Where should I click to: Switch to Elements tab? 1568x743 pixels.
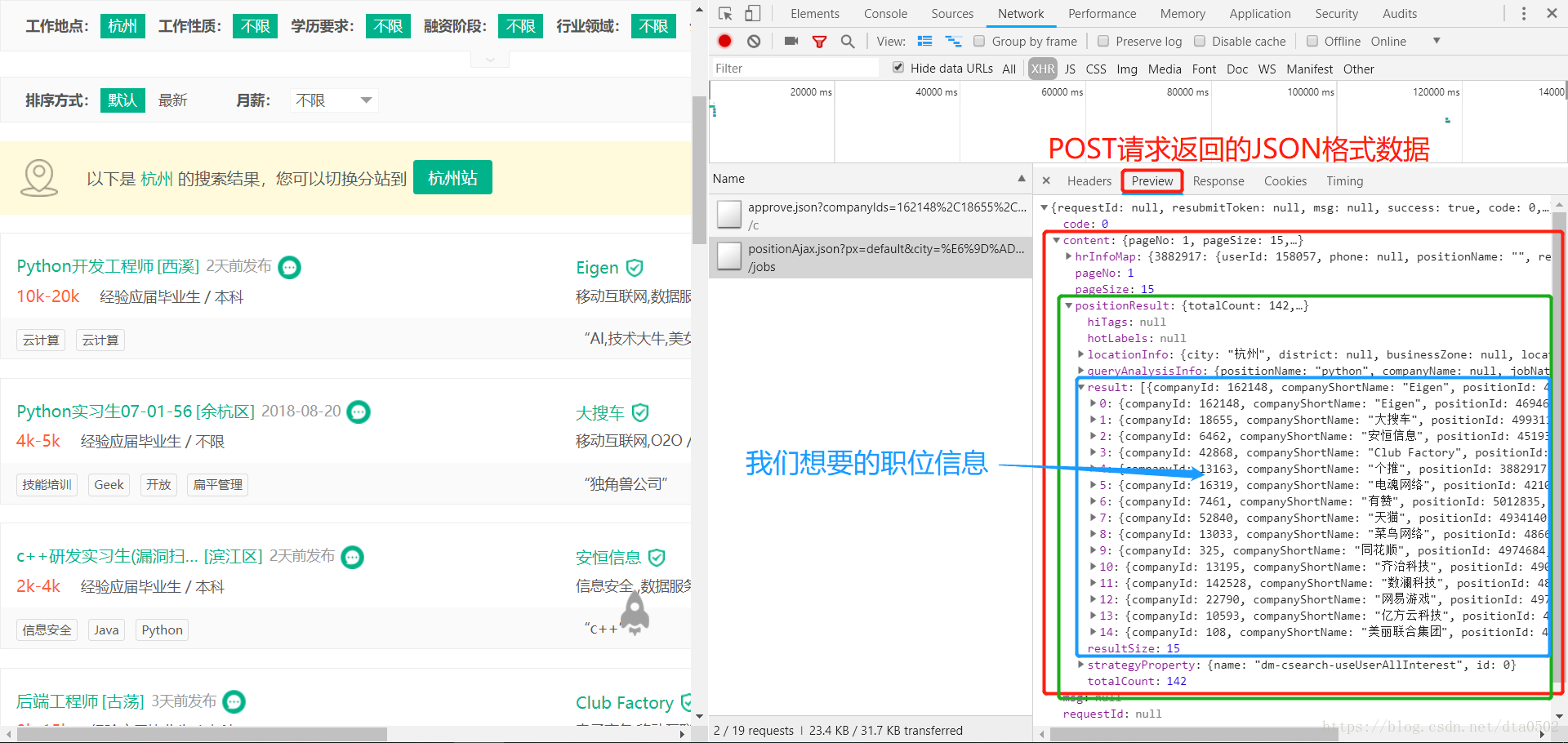pyautogui.click(x=814, y=14)
